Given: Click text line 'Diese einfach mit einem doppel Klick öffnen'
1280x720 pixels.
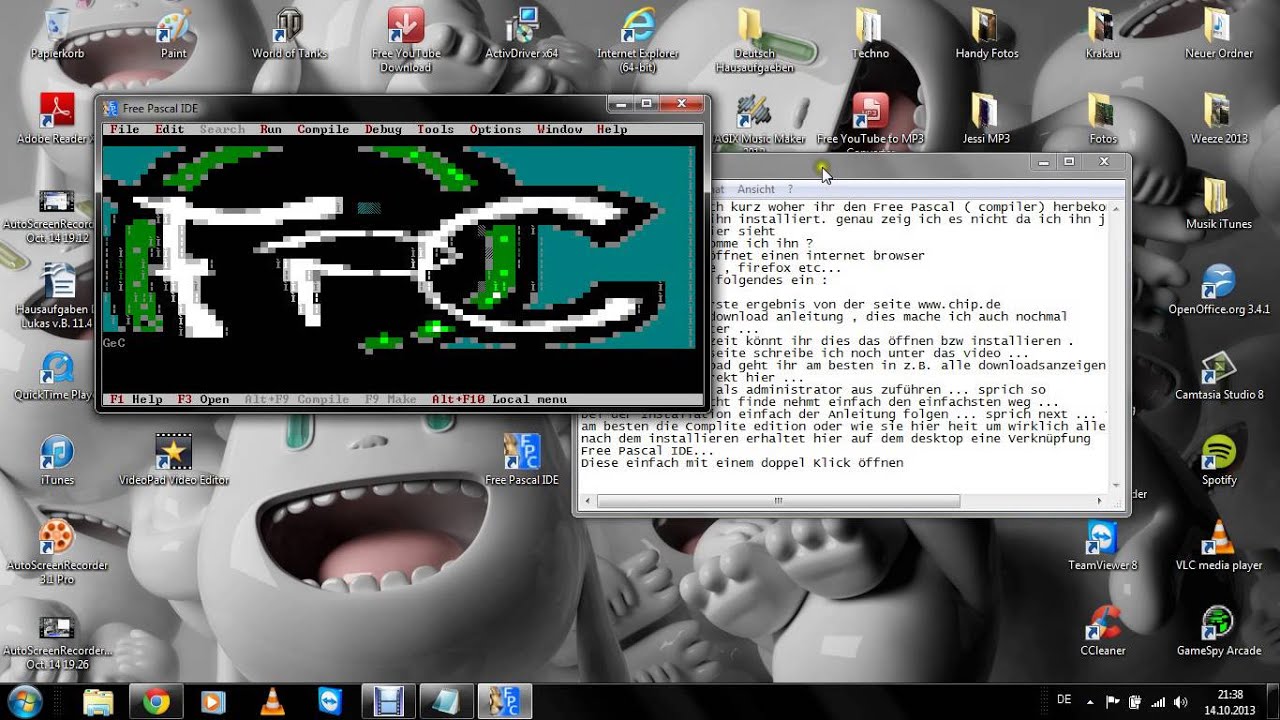Looking at the screenshot, I should click(742, 463).
